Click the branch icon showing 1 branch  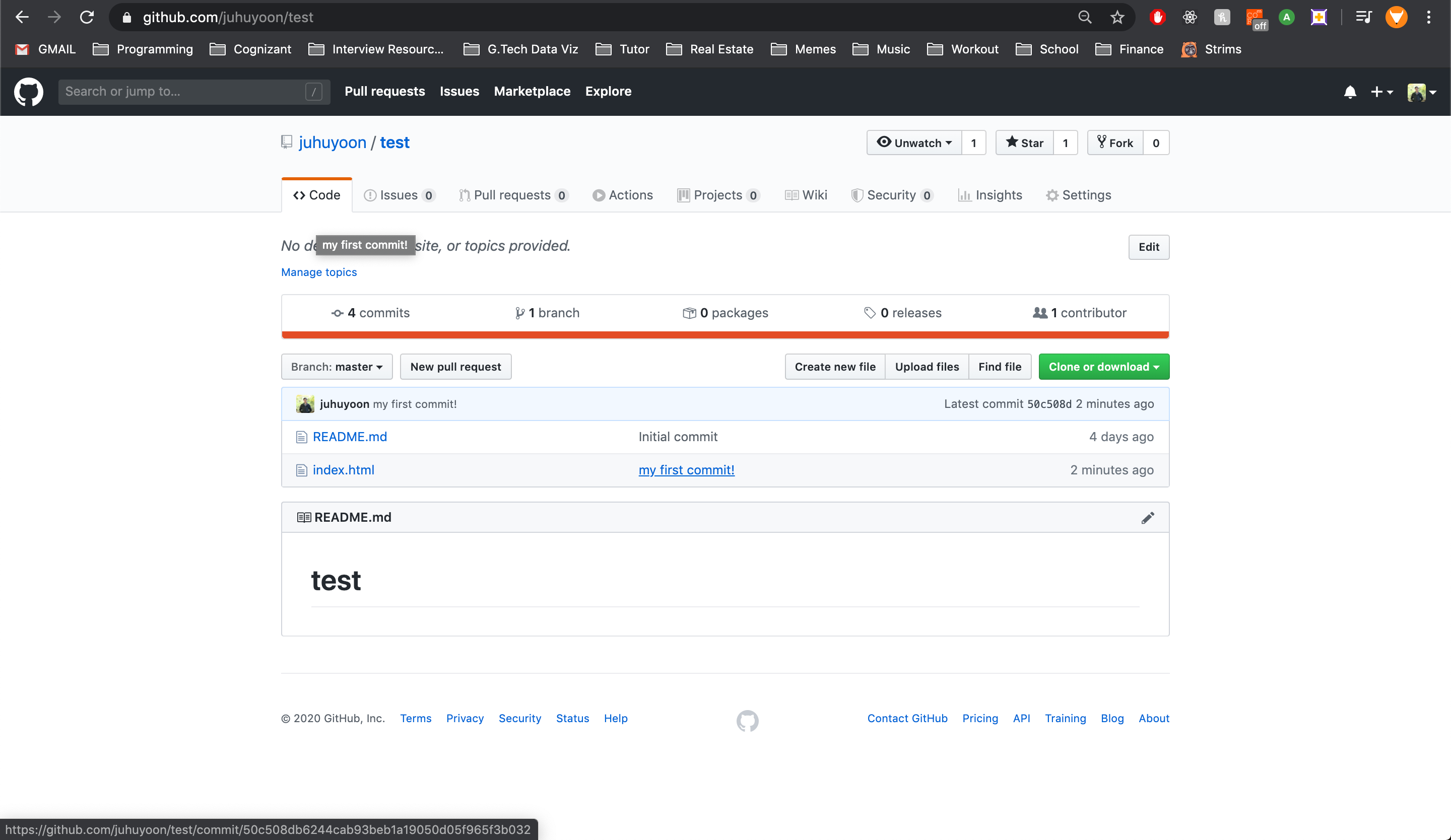(520, 312)
